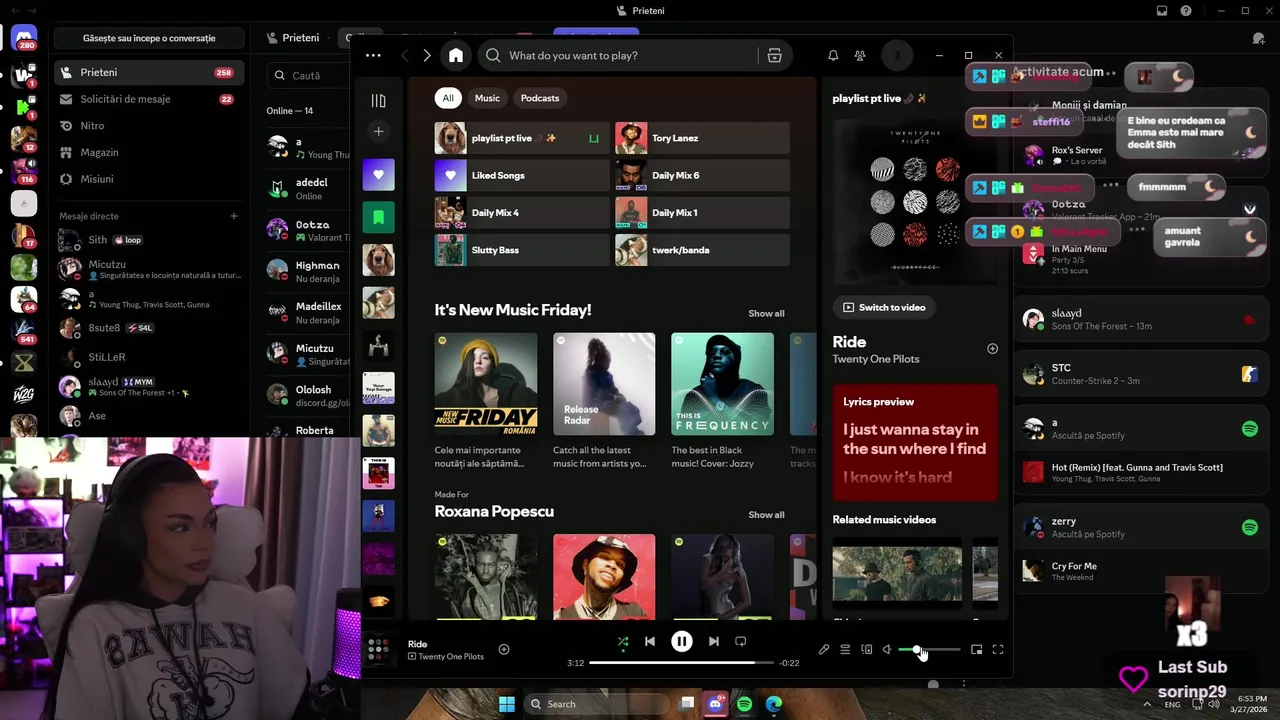
Task: Open the Daily Mix 4 tile
Action: 522,212
